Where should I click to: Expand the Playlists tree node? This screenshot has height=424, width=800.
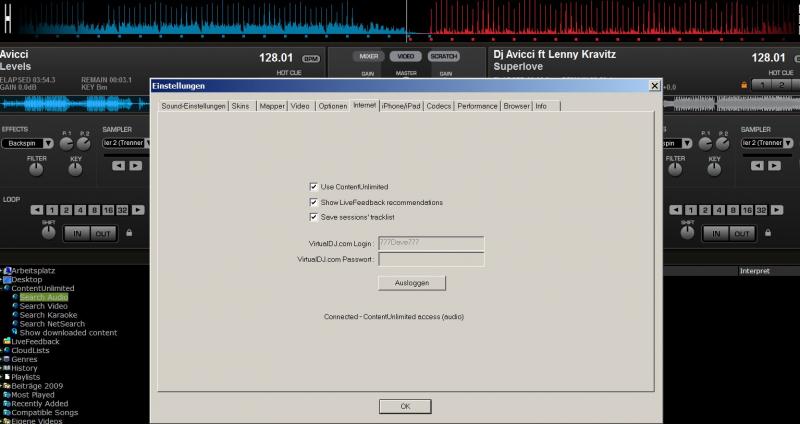2,377
